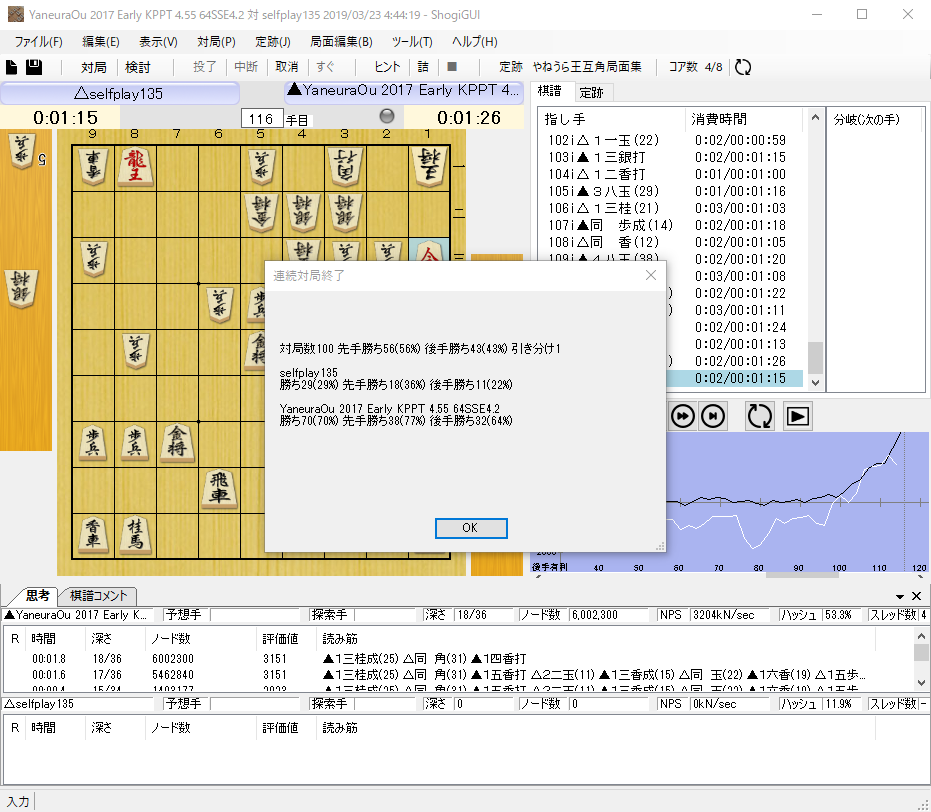The height and width of the screenshot is (812, 931).
Task: Switch to the 棋譜コメント tab
Action: click(99, 596)
